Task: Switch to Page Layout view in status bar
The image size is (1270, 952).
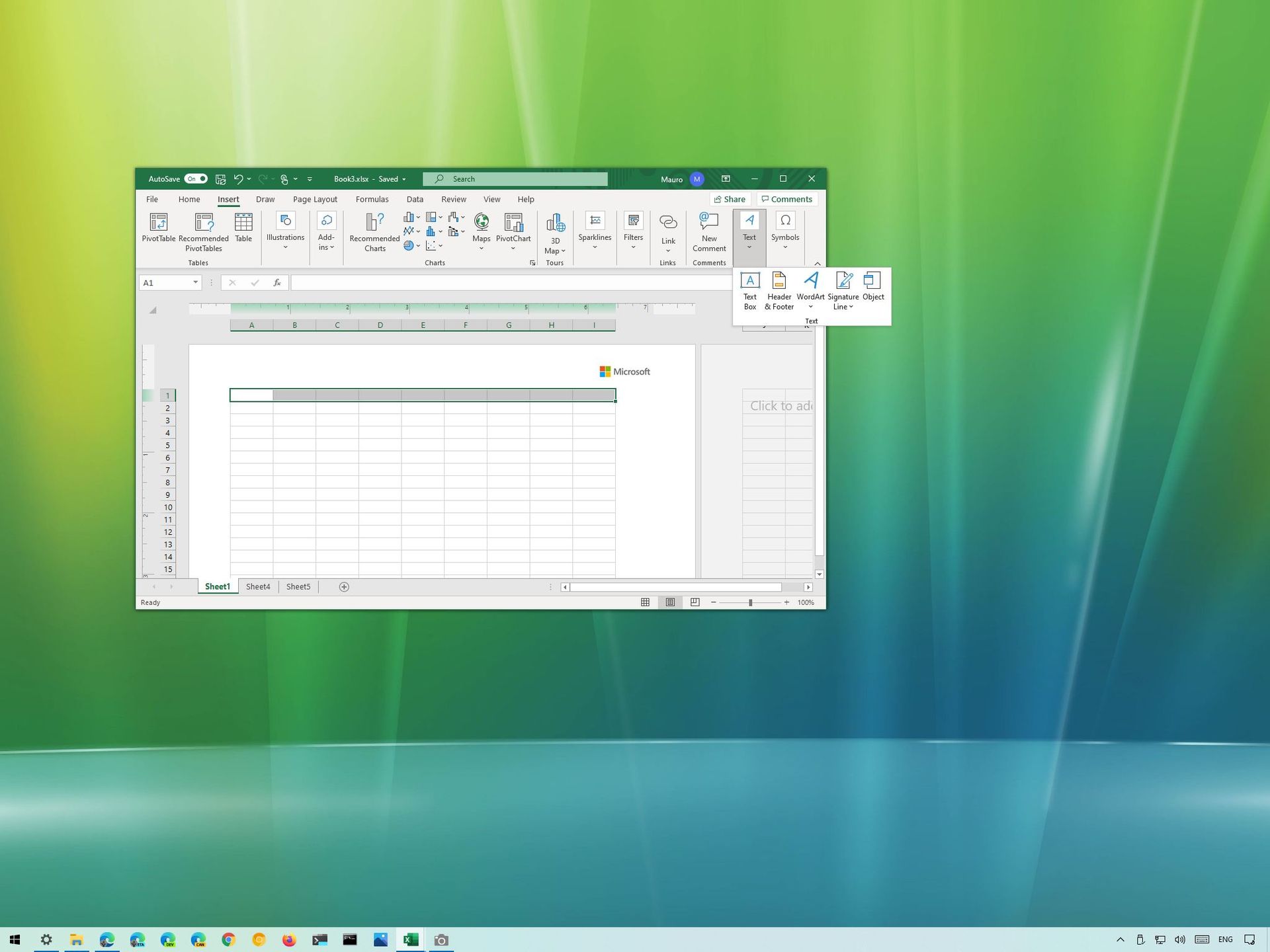Action: pyautogui.click(x=670, y=602)
